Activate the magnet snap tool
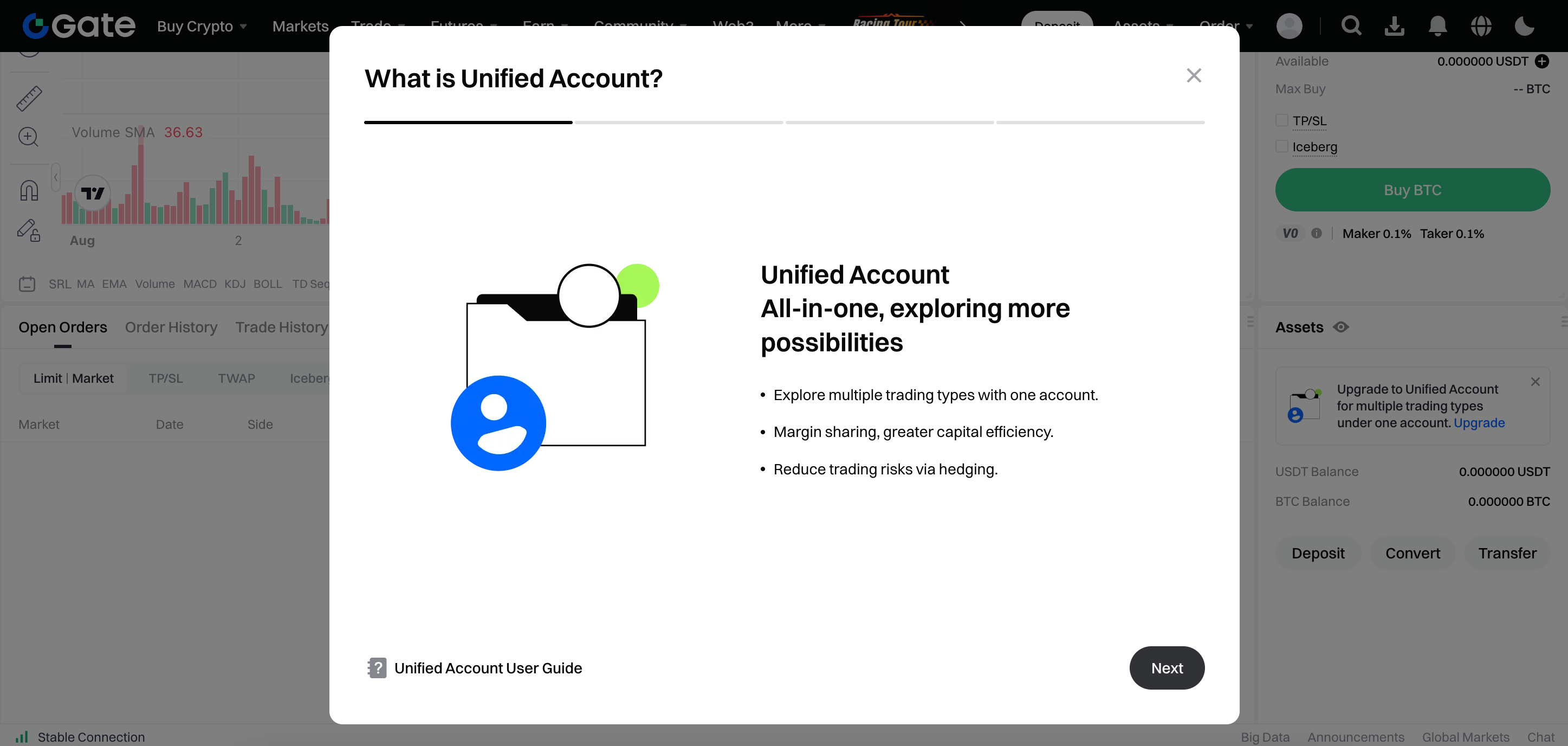 [29, 191]
